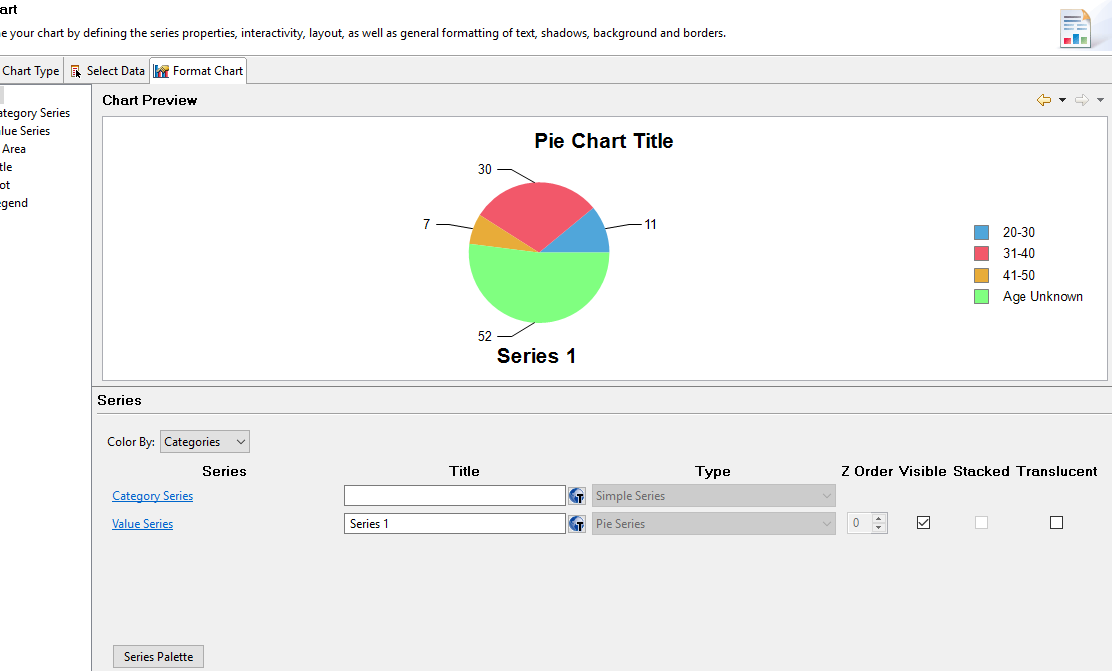1112x671 pixels.
Task: Open text editor icon for Value Series title
Action: click(x=577, y=523)
